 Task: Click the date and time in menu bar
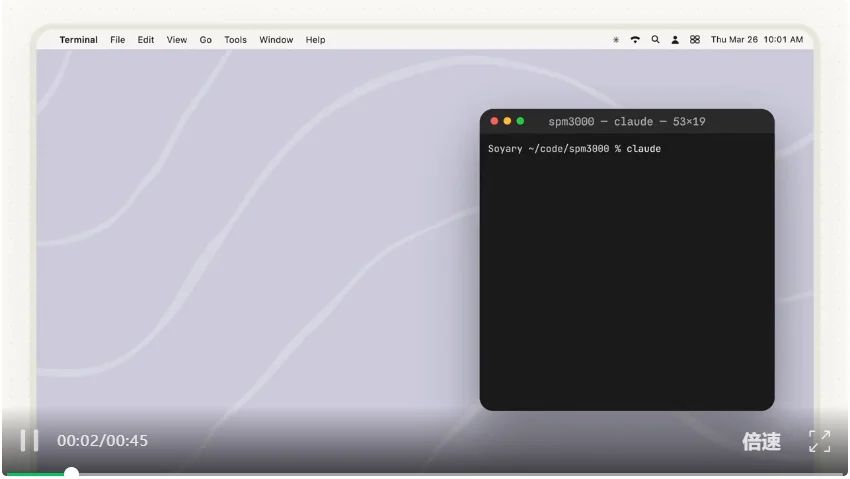756,40
